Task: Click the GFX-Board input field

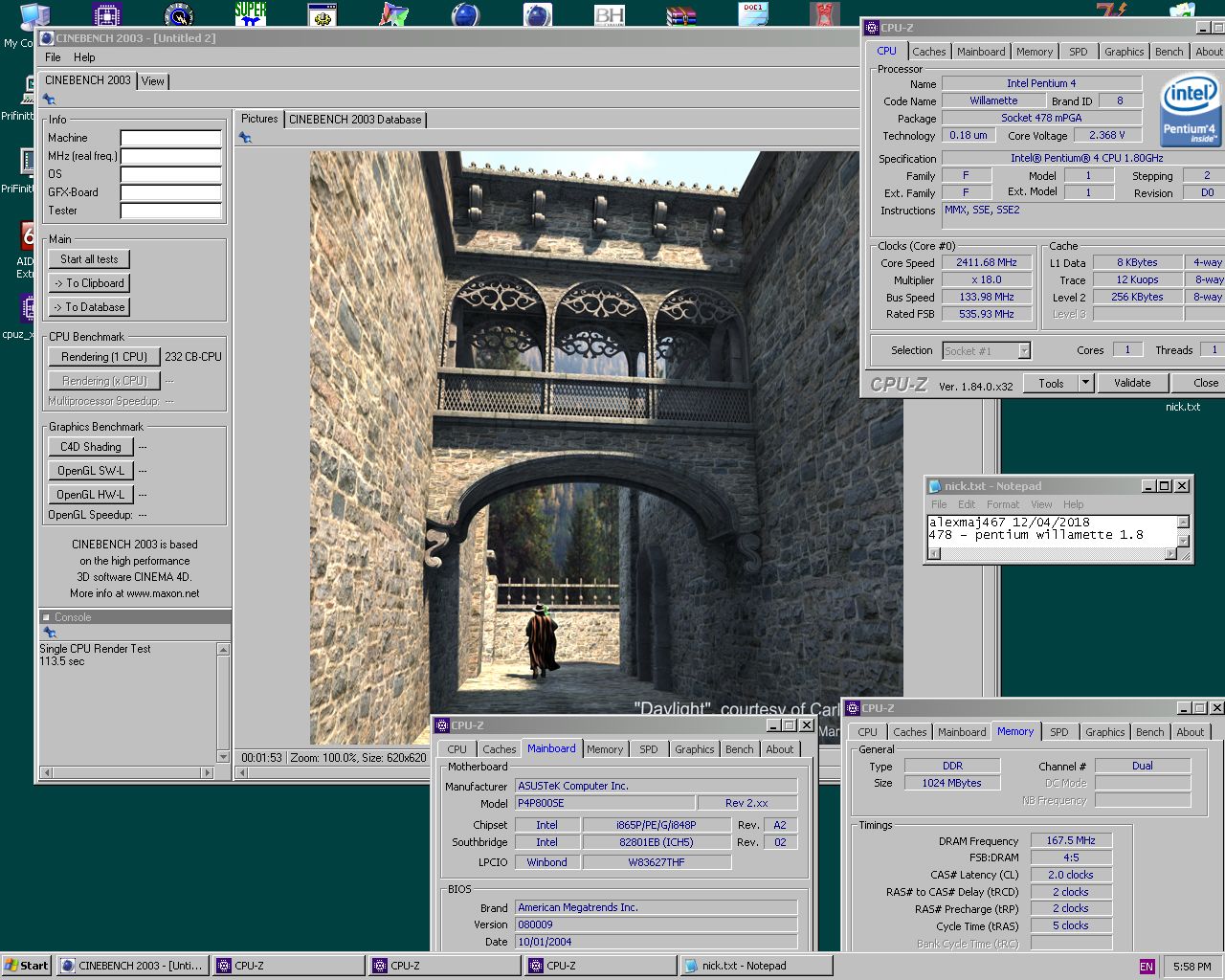Action: 170,192
